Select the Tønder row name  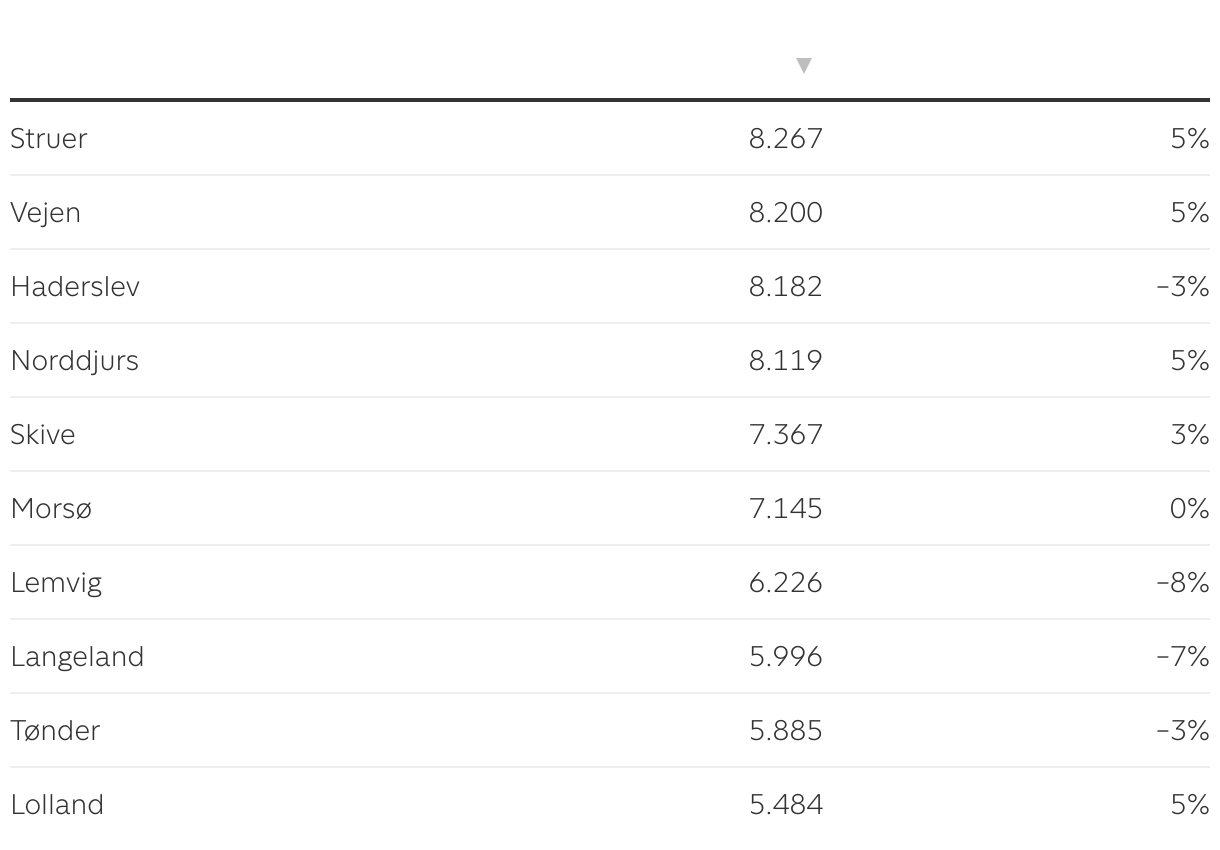[56, 731]
